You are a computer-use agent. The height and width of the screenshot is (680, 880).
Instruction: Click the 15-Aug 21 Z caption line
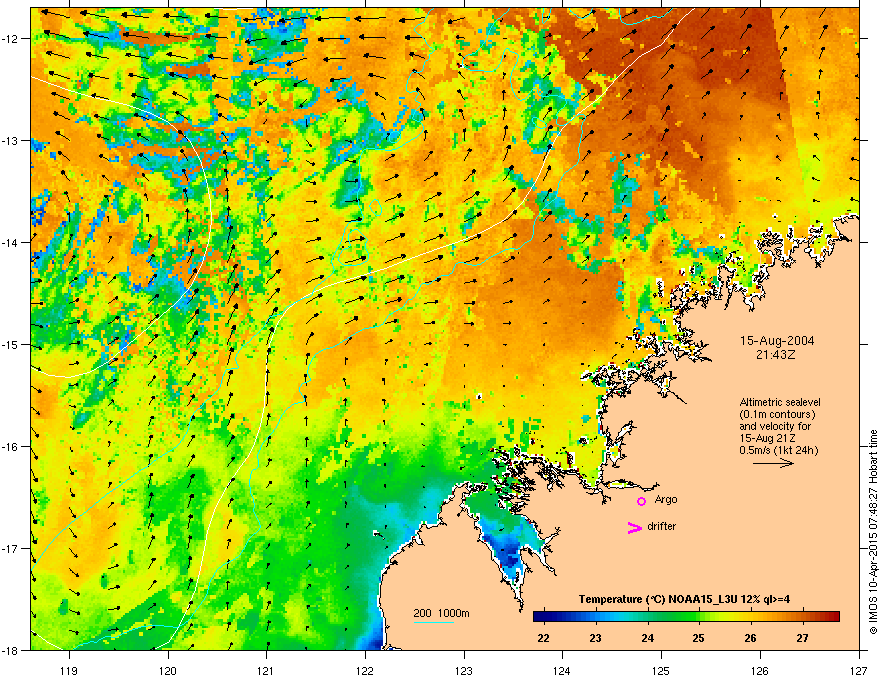(767, 438)
